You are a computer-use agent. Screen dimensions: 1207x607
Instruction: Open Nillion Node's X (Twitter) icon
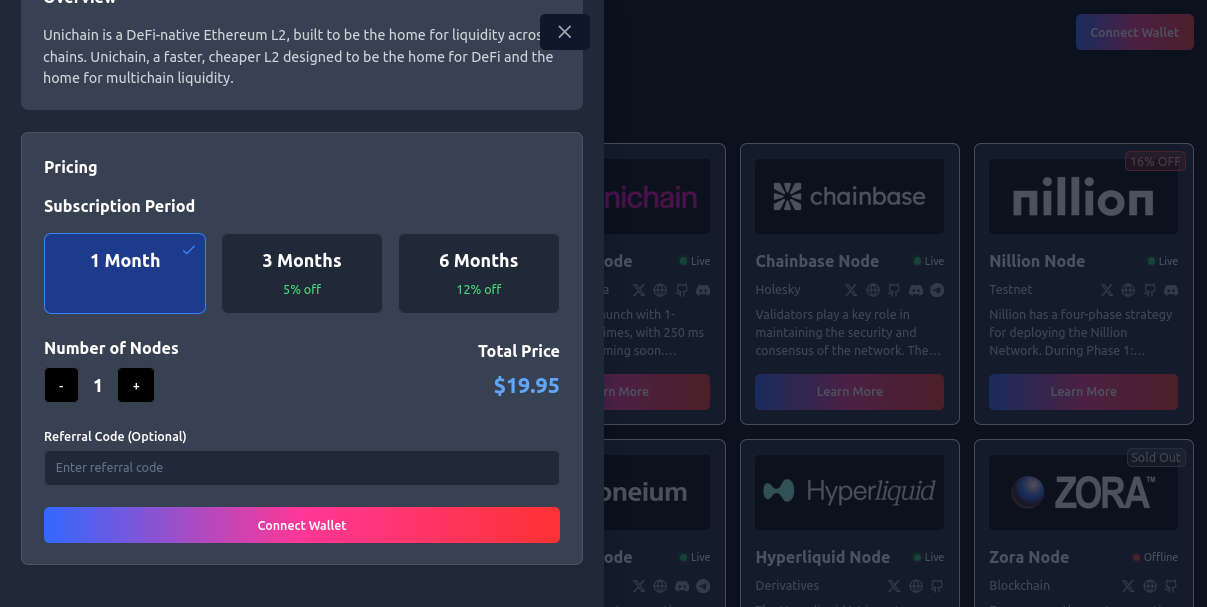pyautogui.click(x=1107, y=290)
